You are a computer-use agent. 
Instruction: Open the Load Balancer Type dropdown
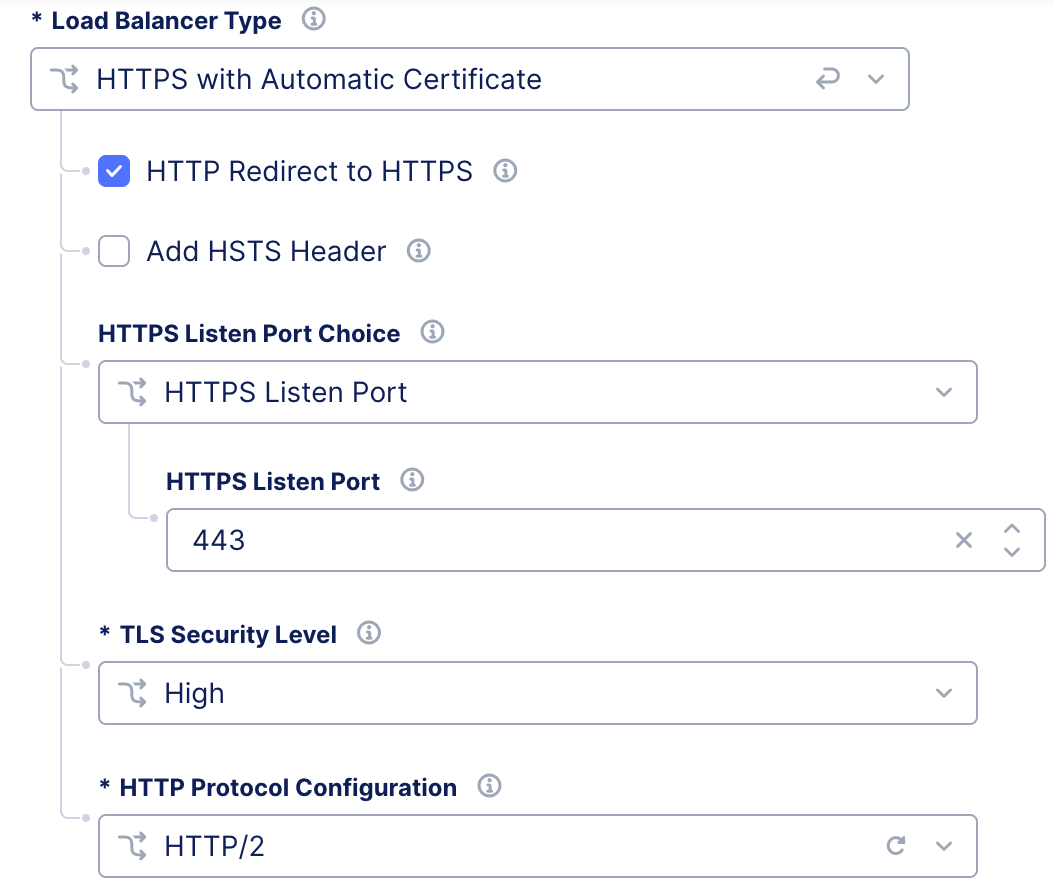(x=877, y=78)
